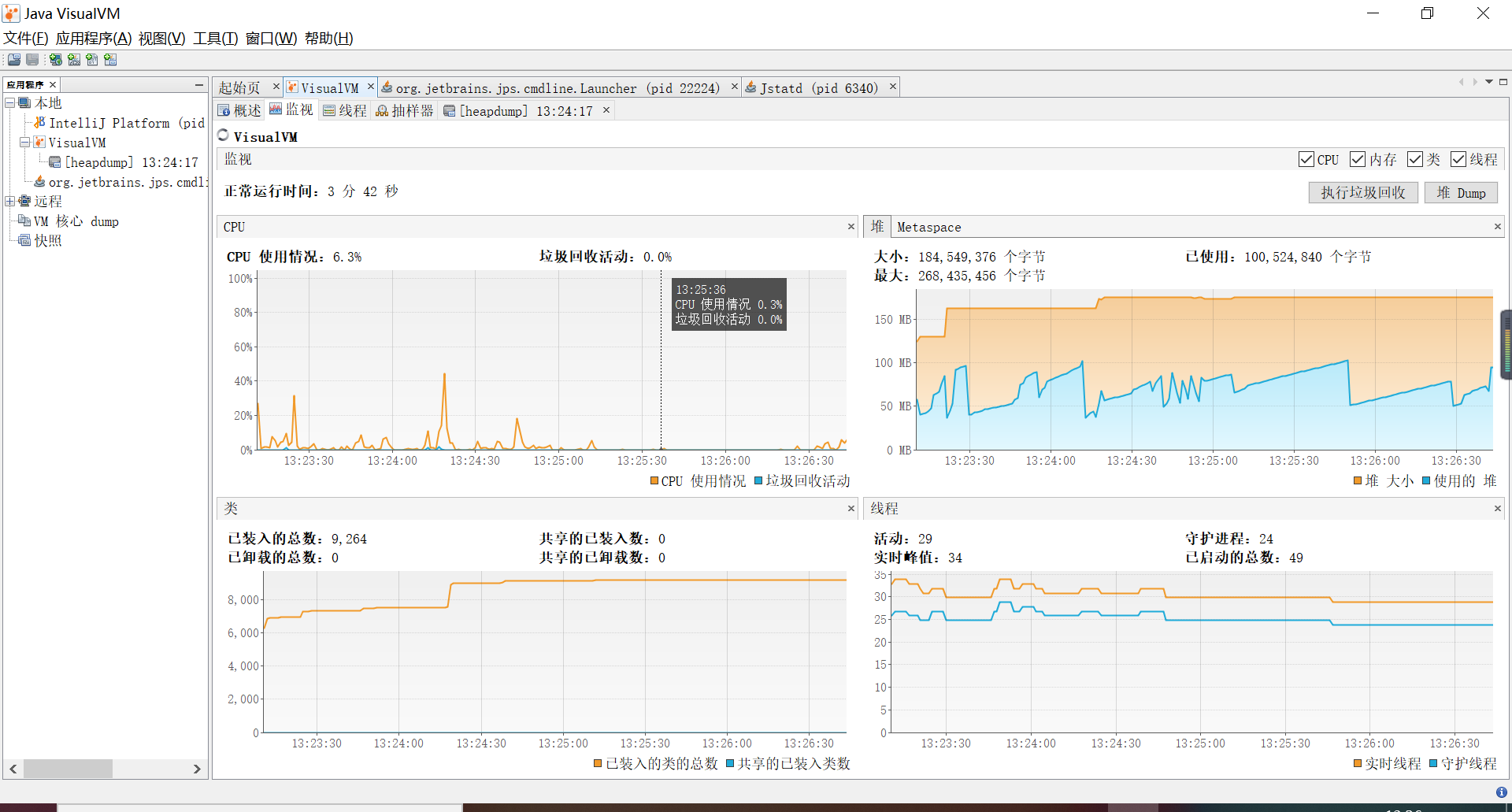
Task: Close the Jstatd (pid 6340) tab
Action: pos(893,87)
